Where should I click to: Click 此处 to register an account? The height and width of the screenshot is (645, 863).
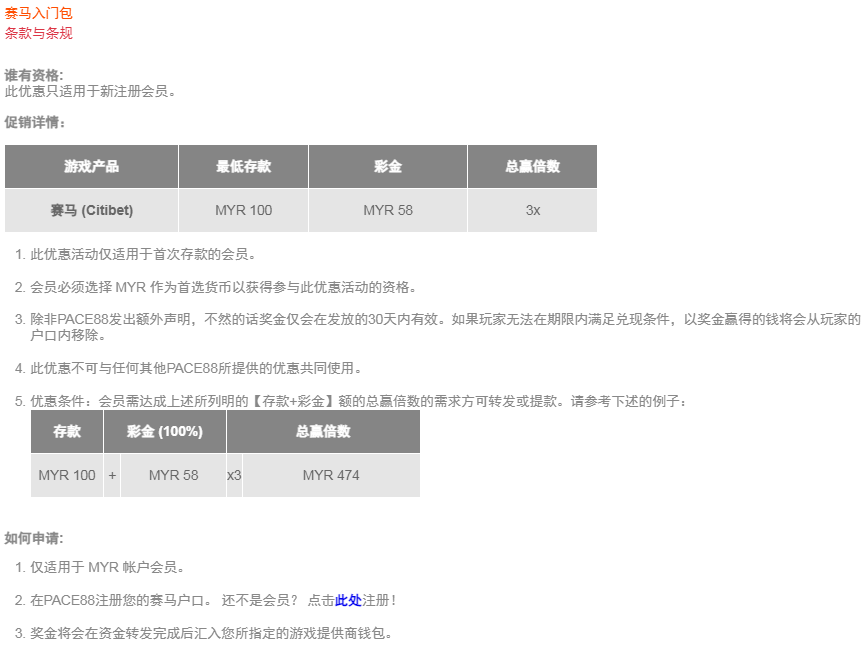pos(347,599)
